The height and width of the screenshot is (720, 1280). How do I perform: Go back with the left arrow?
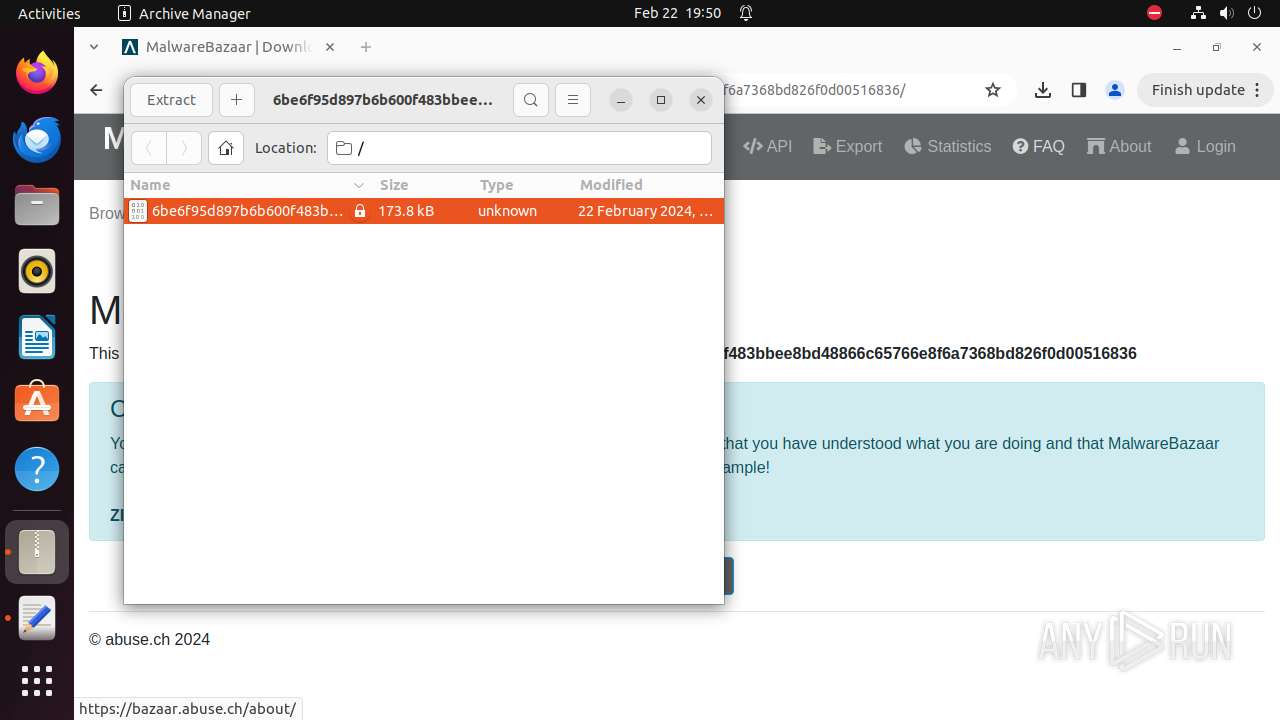point(149,148)
